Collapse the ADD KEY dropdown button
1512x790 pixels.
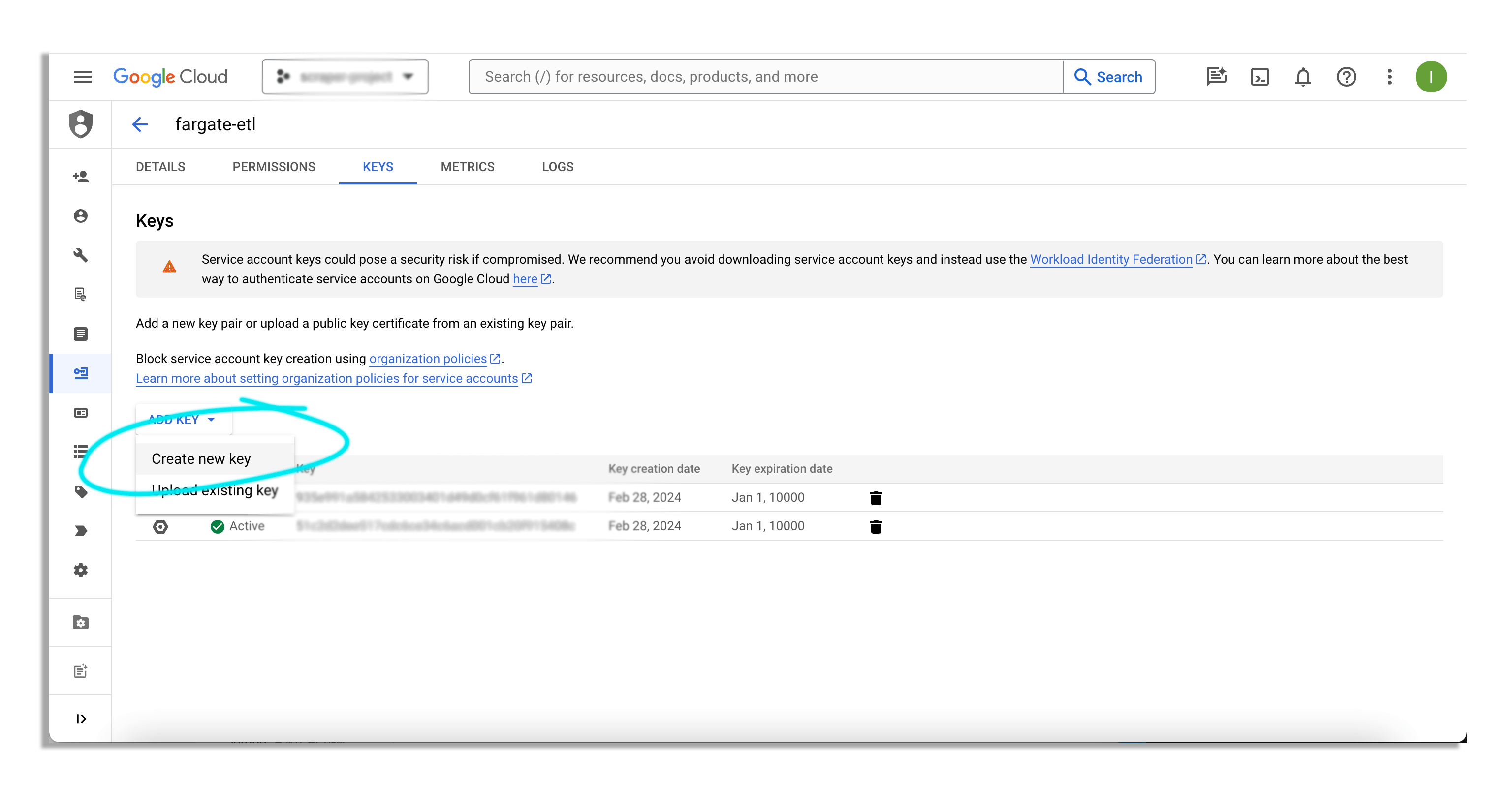pos(183,420)
